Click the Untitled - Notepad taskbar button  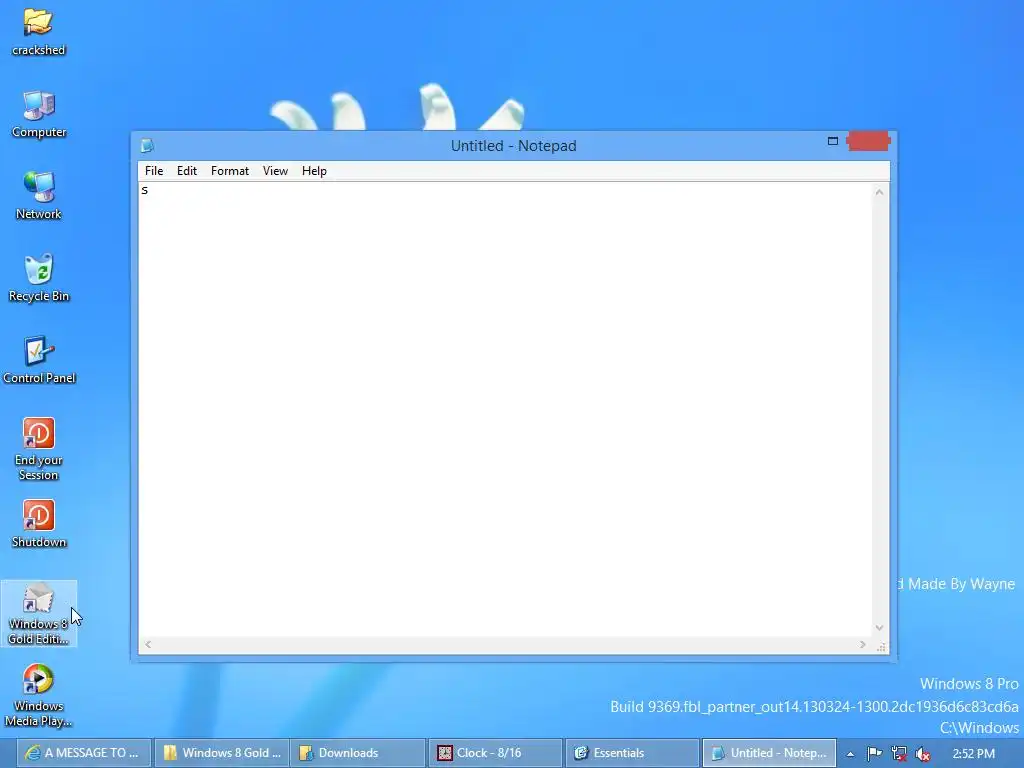[769, 753]
